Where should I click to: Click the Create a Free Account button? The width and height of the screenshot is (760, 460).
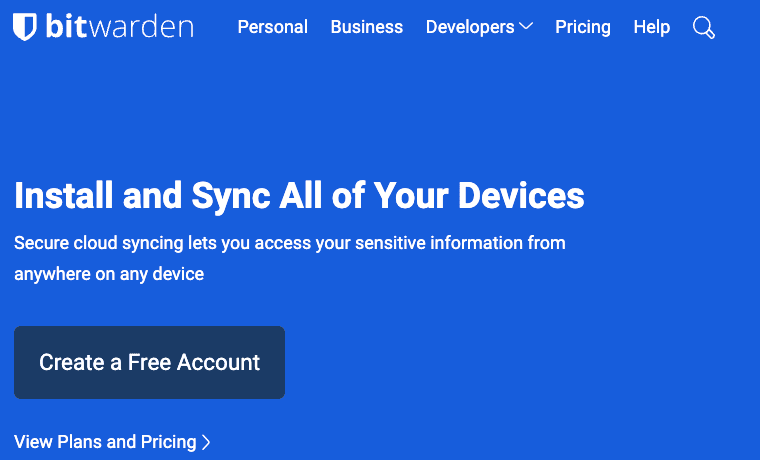coord(149,363)
